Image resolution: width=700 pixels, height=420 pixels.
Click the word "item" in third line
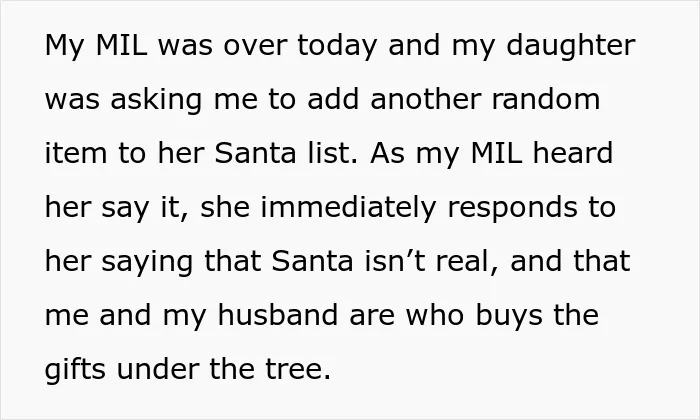(76, 153)
